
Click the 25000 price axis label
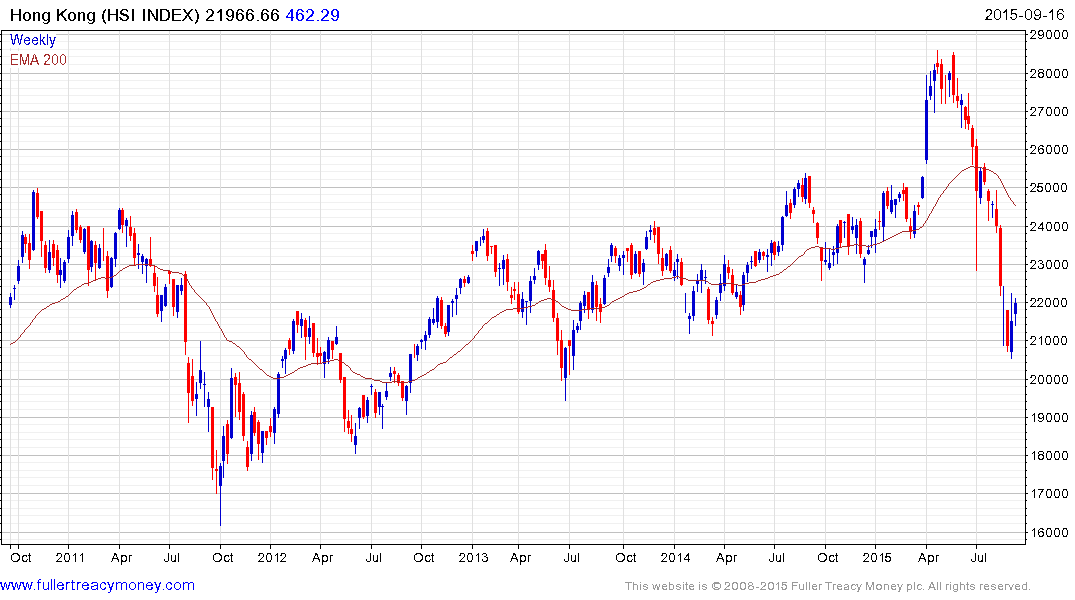click(x=1048, y=187)
